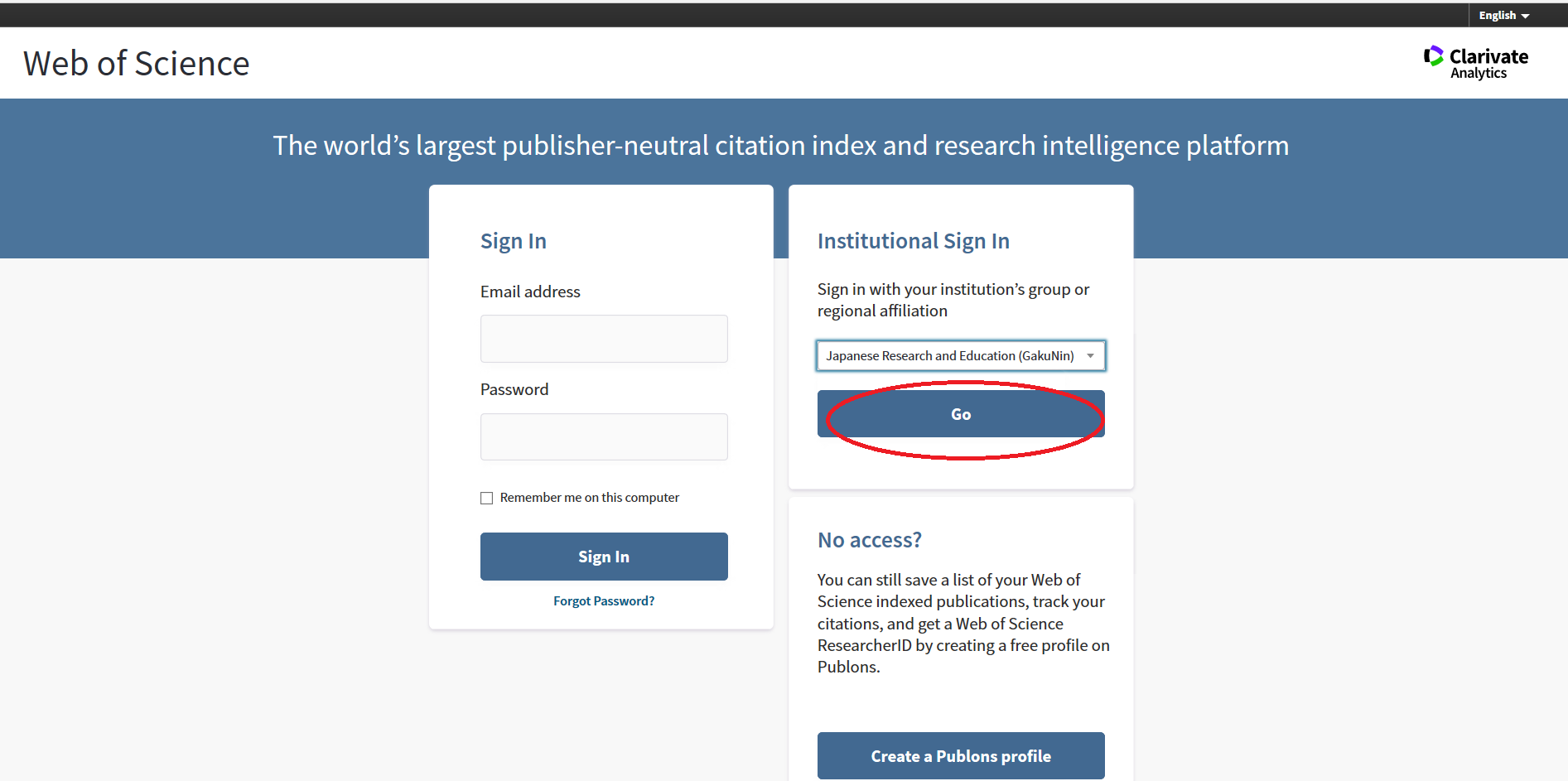Click Create a Publons profile
Screen dimensions: 1568x781
click(961, 756)
